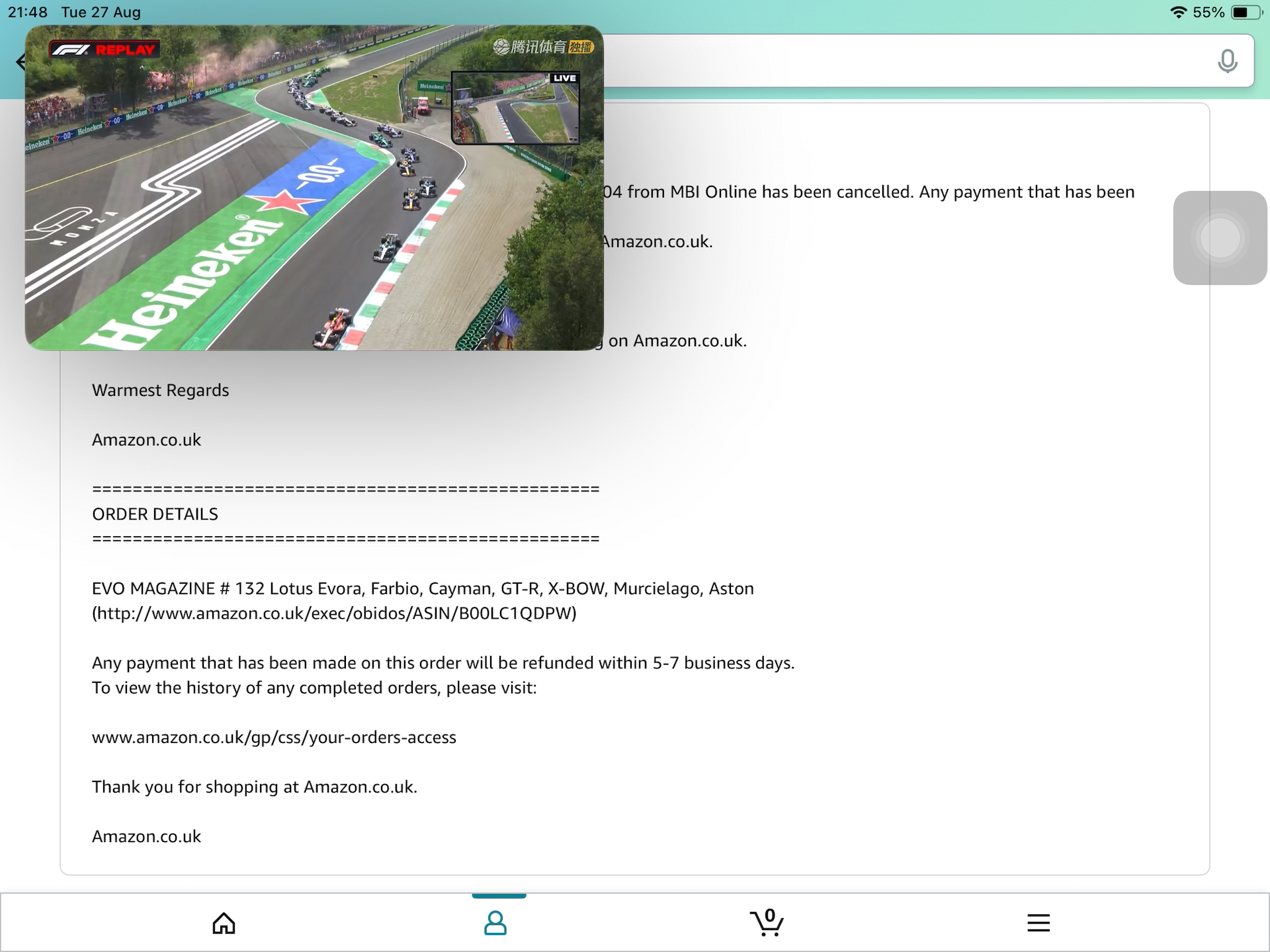Go back using the back arrow

pyautogui.click(x=21, y=62)
